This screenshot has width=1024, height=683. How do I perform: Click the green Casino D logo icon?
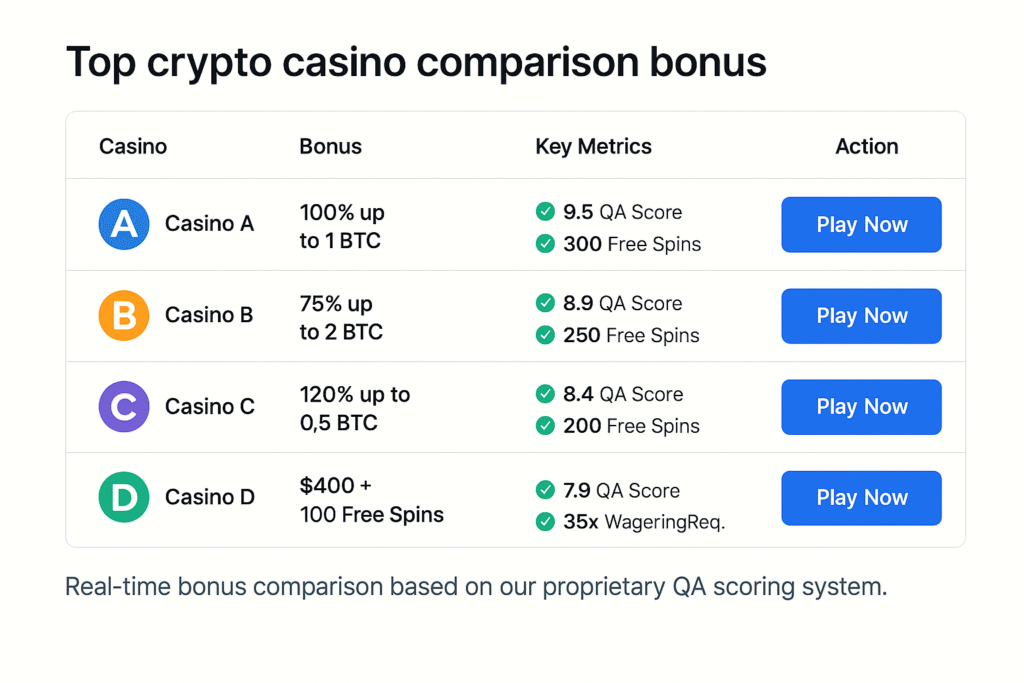pyautogui.click(x=123, y=497)
